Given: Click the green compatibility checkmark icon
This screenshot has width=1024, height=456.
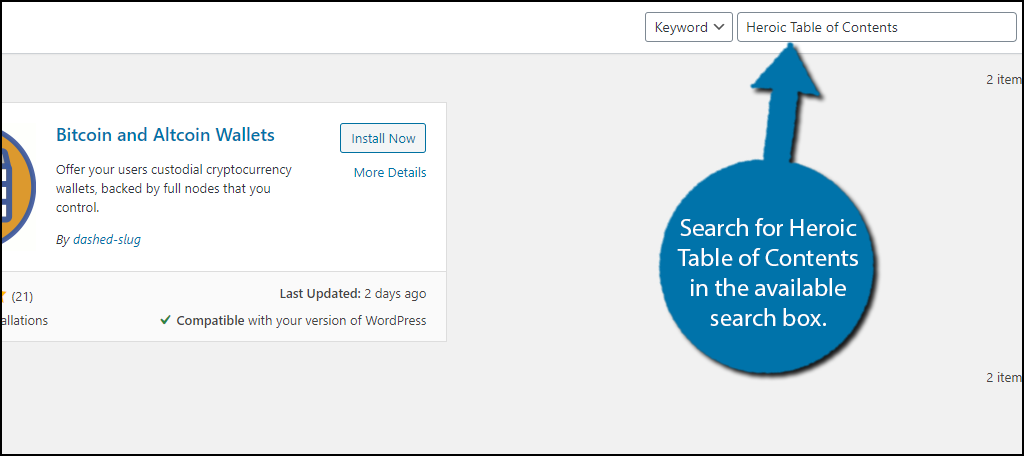Looking at the screenshot, I should pyautogui.click(x=165, y=321).
